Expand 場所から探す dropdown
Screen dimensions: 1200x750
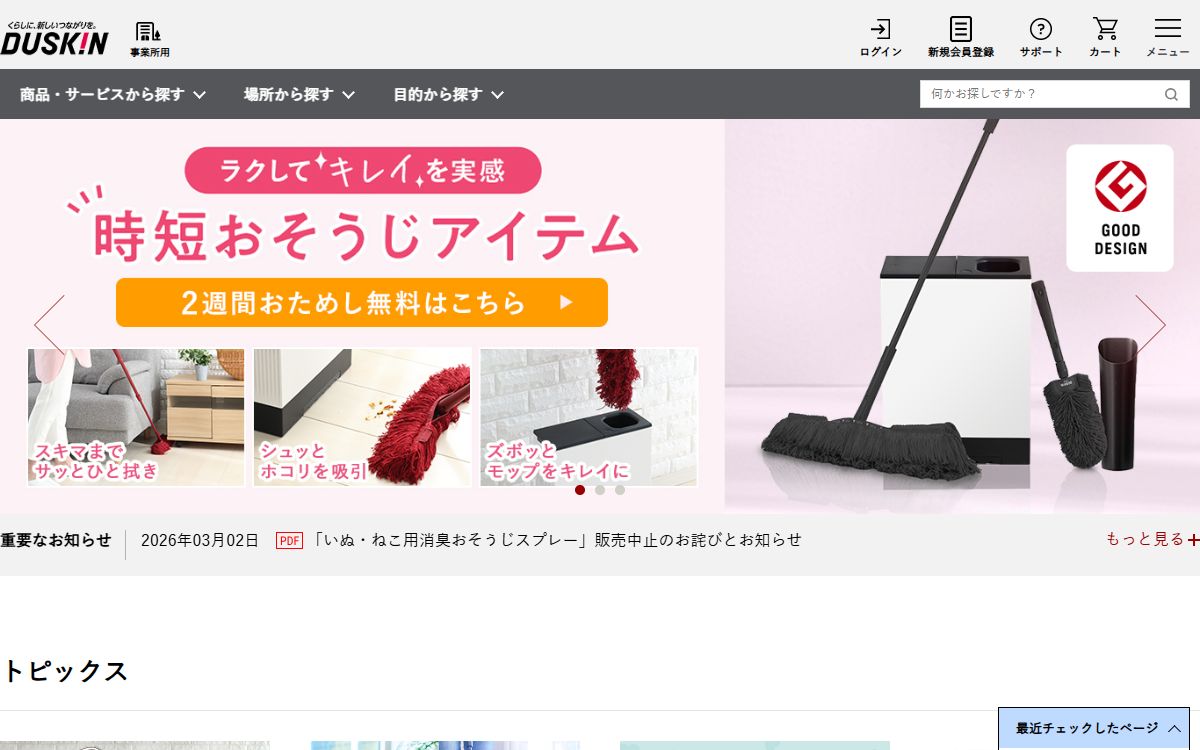click(299, 94)
